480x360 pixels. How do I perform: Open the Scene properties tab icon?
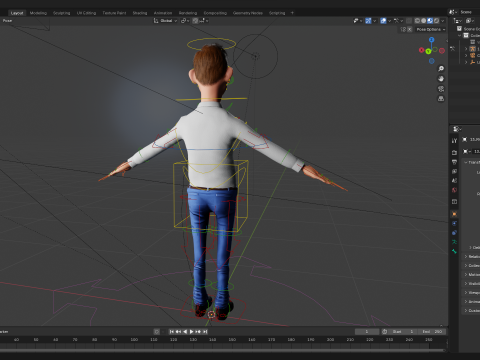pos(454,181)
